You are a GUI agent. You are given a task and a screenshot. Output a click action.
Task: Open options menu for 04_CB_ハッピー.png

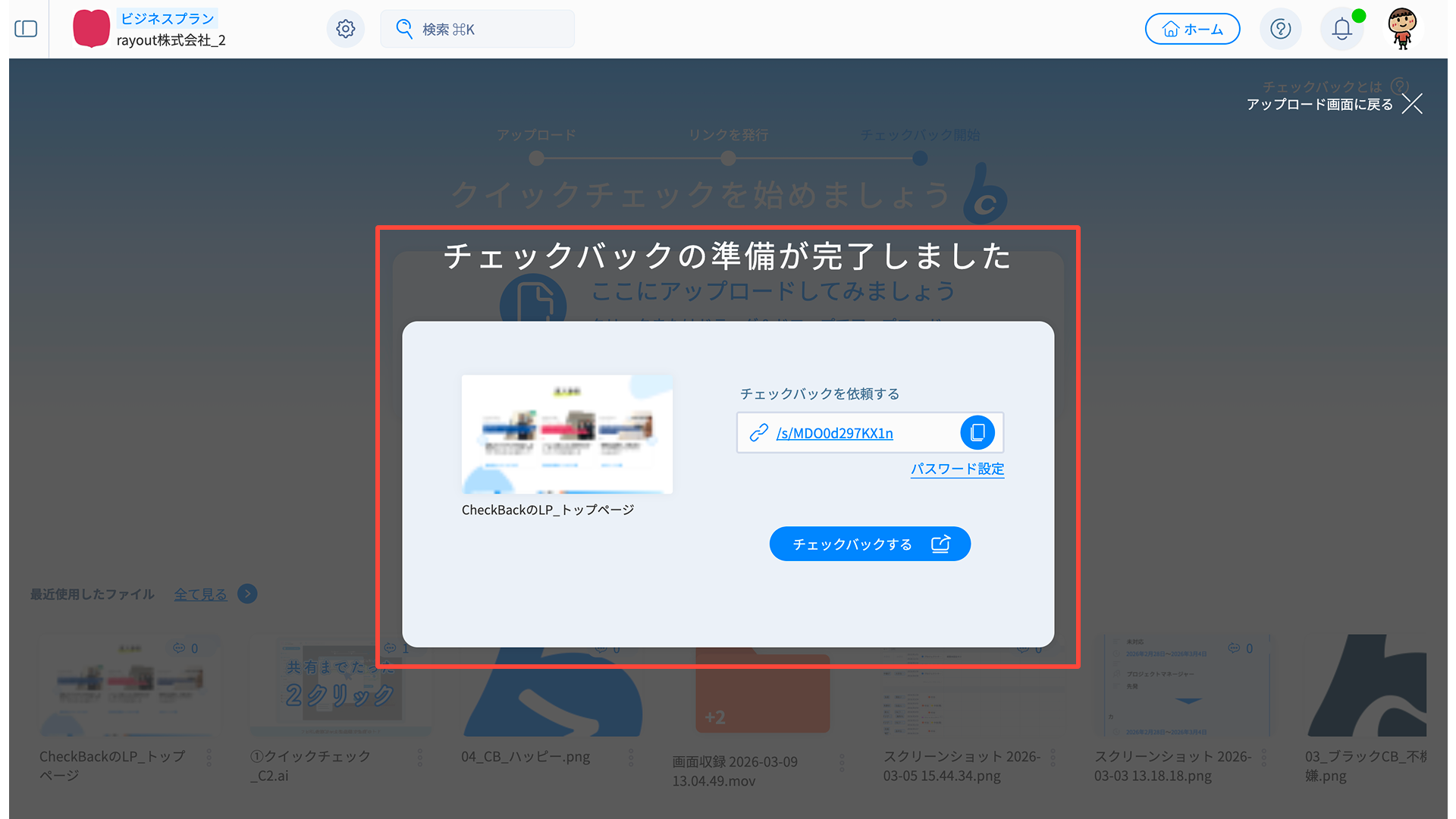coord(631,757)
